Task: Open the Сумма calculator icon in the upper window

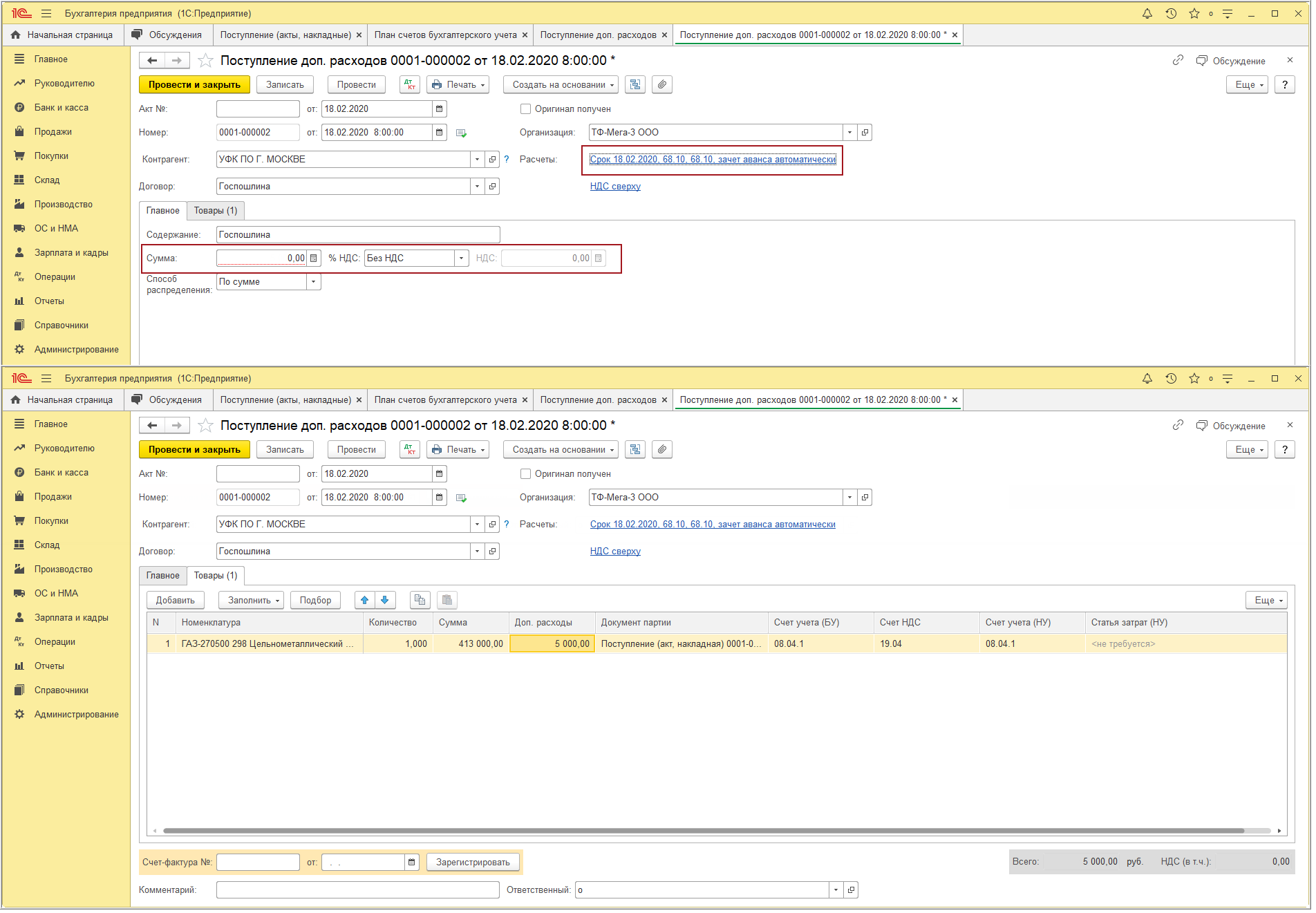Action: coord(314,258)
